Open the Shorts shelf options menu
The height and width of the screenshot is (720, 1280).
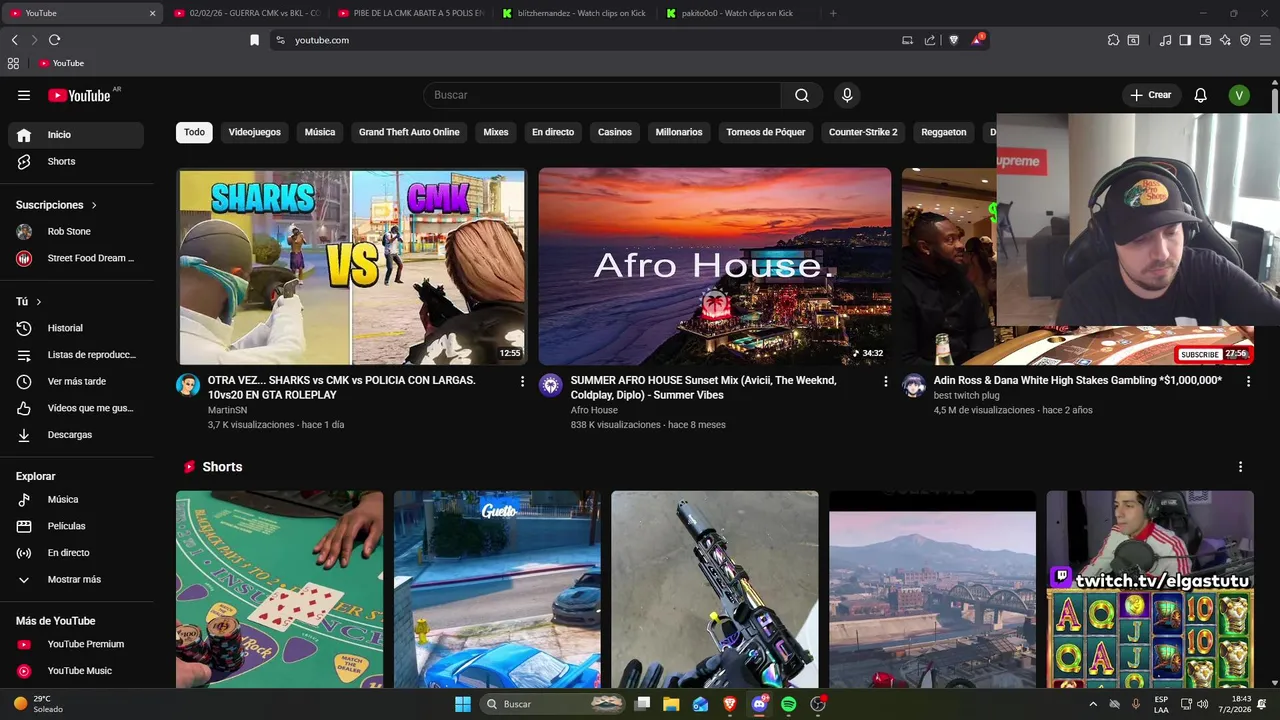[x=1240, y=467]
